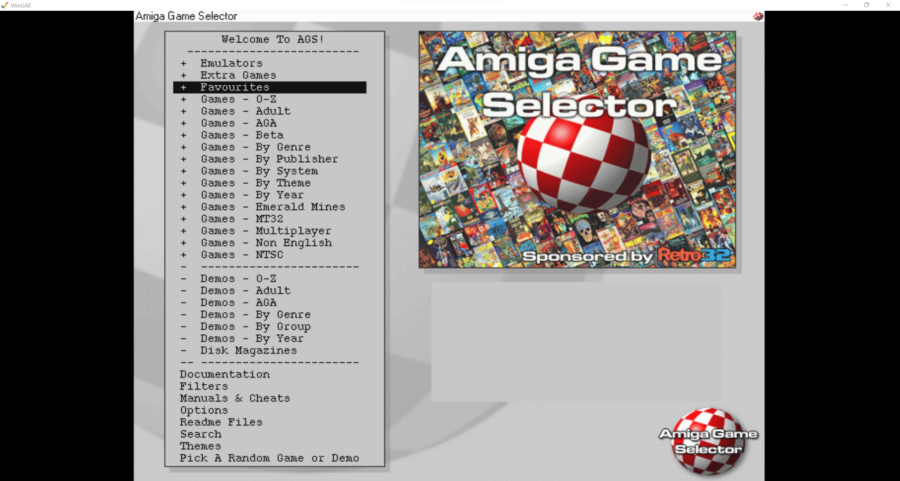
Task: Browse Demos - By Group
Action: coord(255,327)
